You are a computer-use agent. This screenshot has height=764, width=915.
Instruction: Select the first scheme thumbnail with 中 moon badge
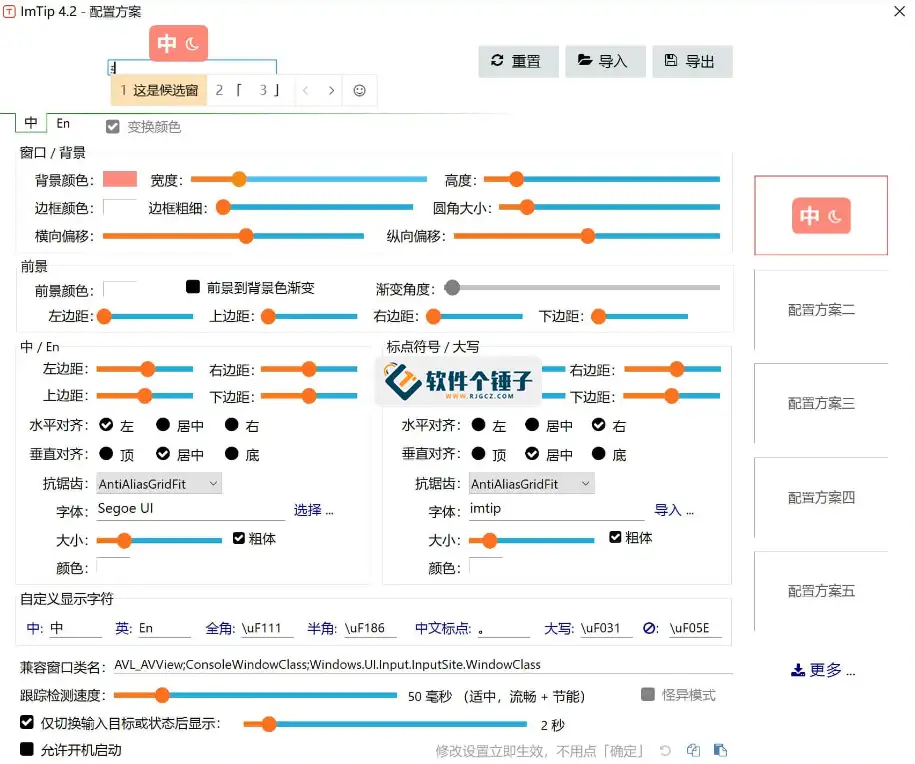pos(820,215)
